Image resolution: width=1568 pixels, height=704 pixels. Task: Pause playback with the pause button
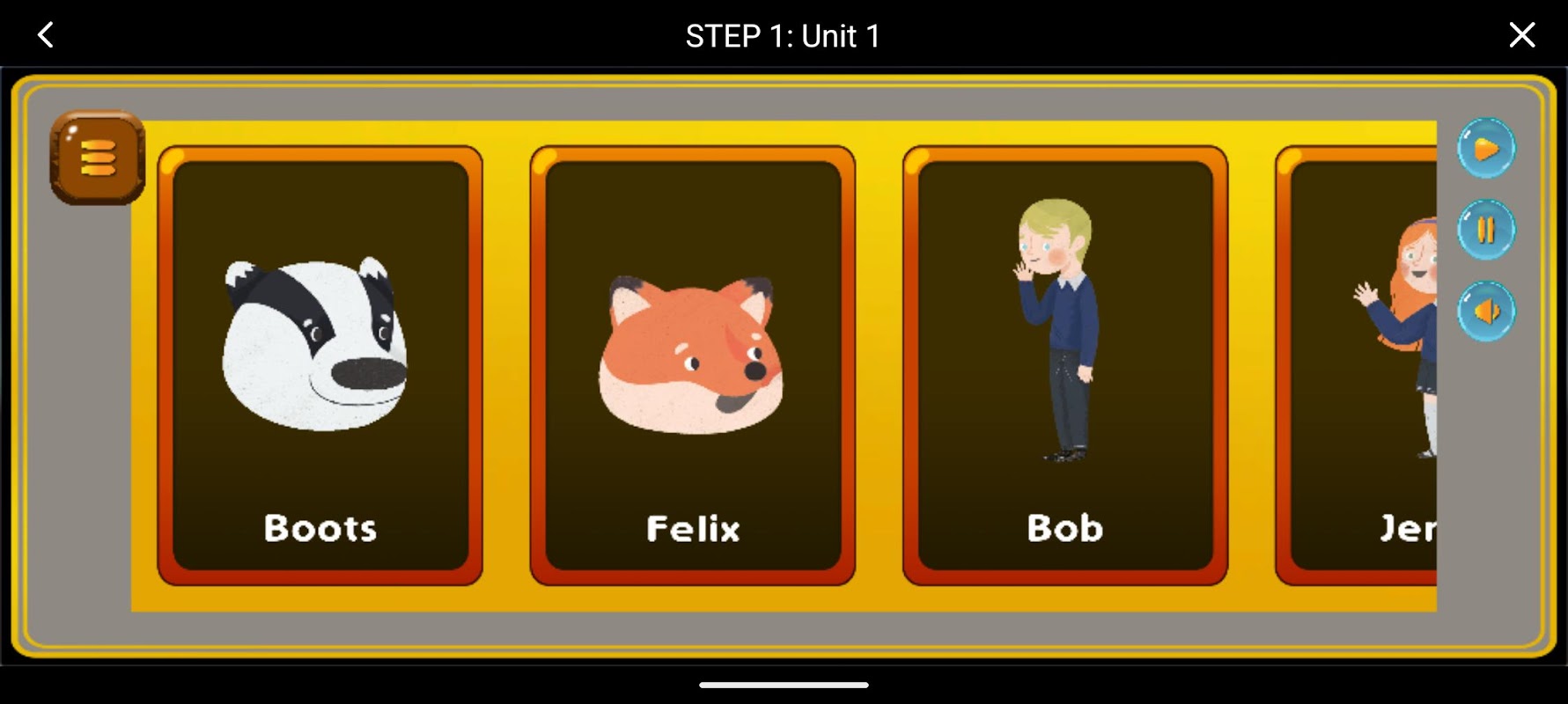point(1486,230)
